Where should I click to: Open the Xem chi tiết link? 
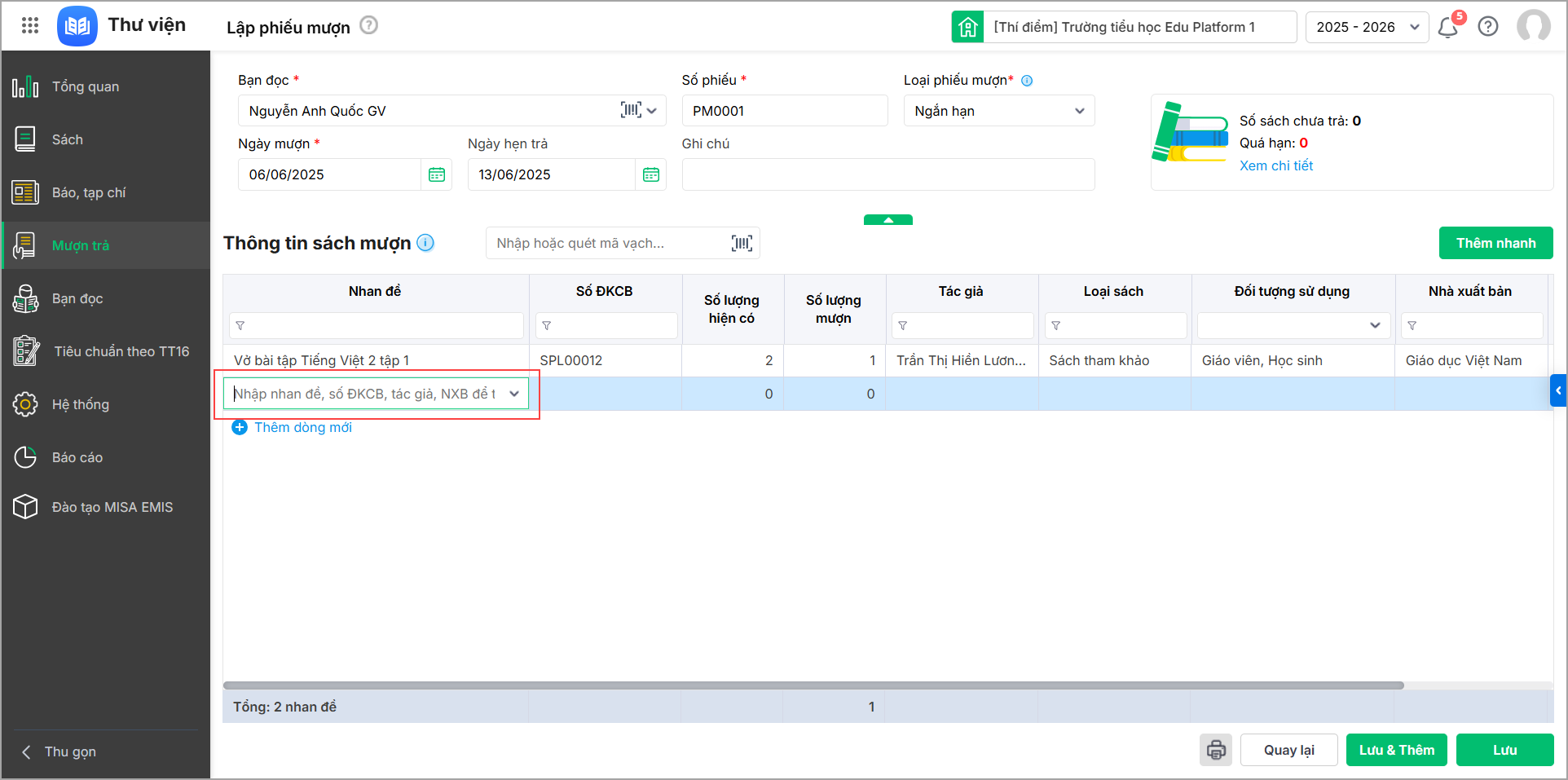[x=1276, y=165]
